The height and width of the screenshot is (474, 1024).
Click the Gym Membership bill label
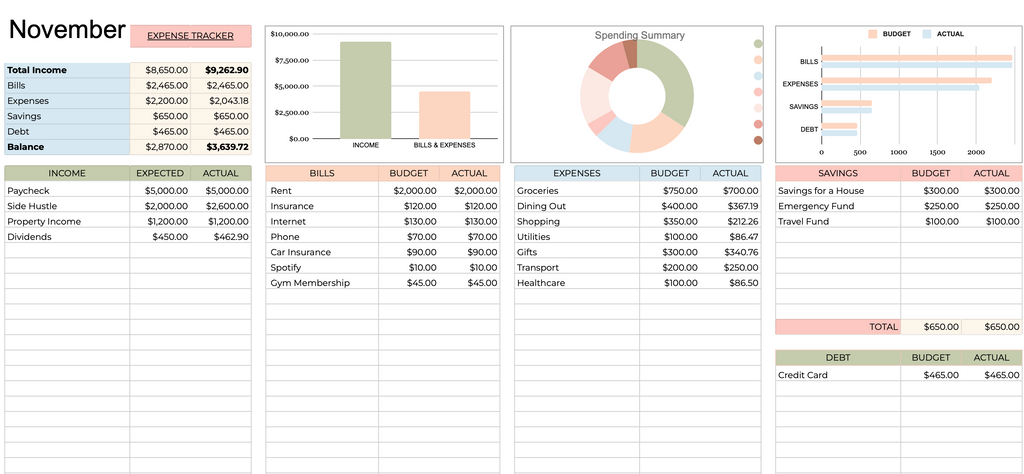click(310, 283)
